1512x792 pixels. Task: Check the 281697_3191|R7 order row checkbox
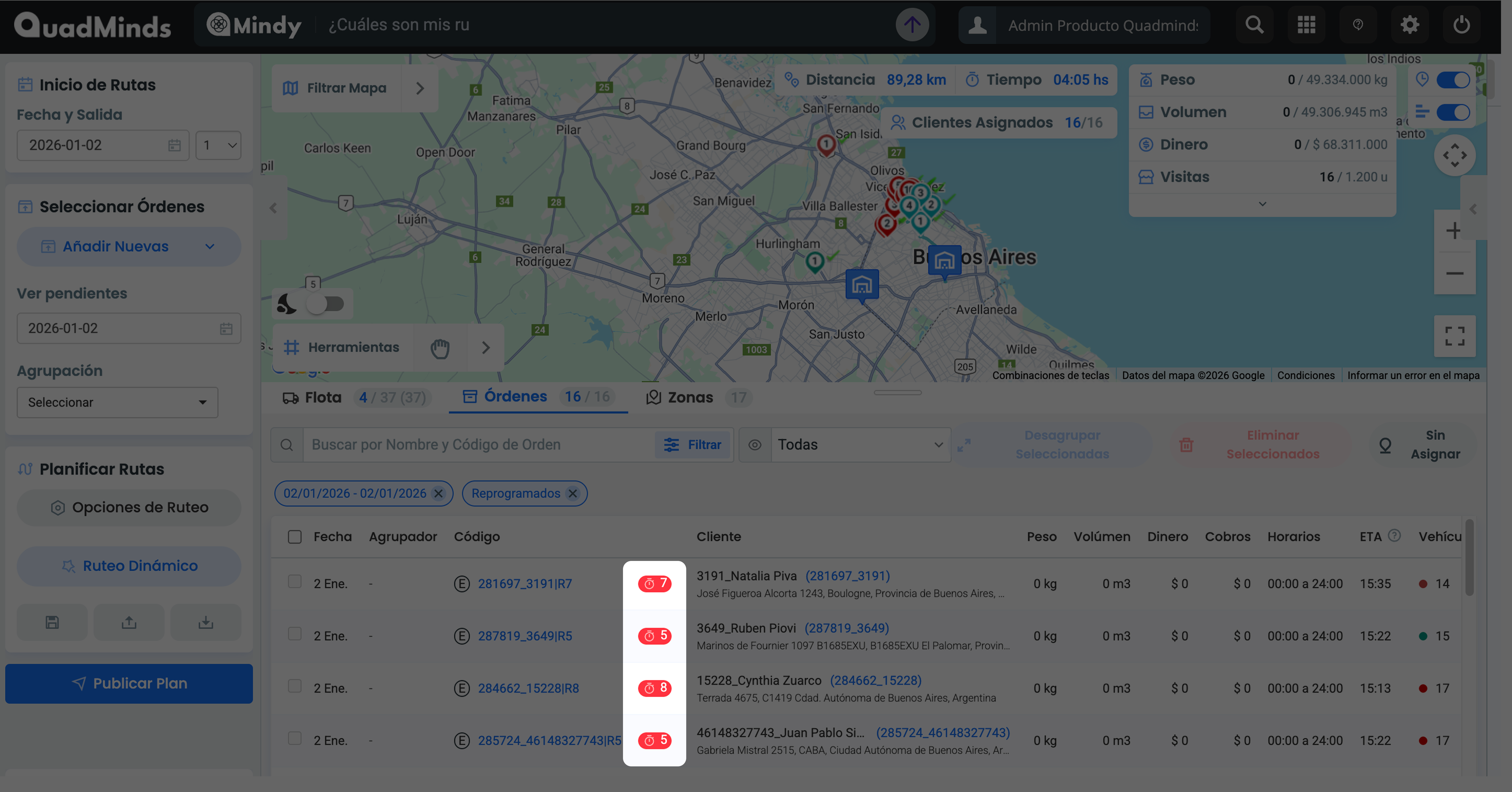(295, 581)
